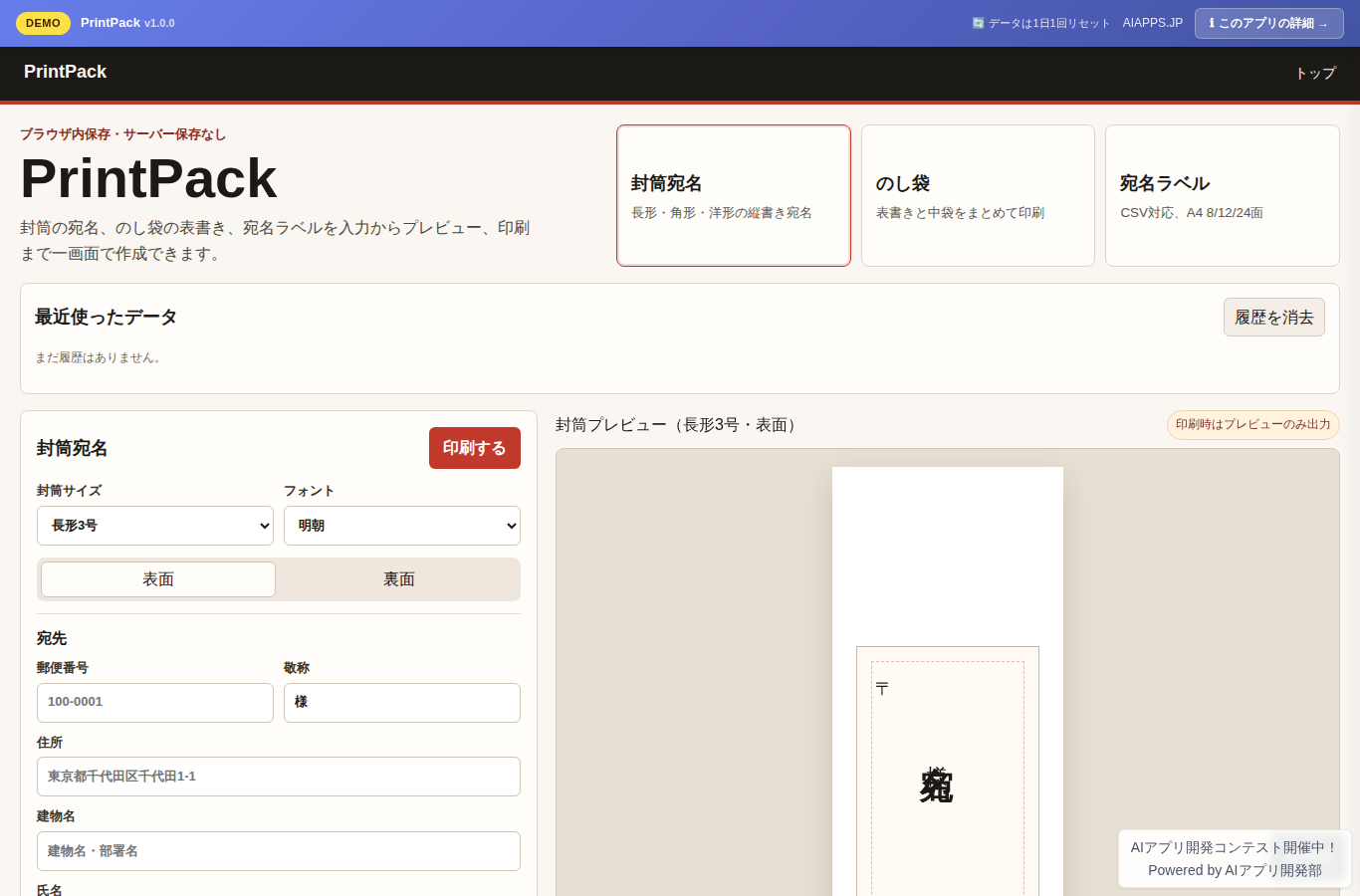1360x896 pixels.
Task: Select the 宛名ラベル card
Action: (1222, 195)
